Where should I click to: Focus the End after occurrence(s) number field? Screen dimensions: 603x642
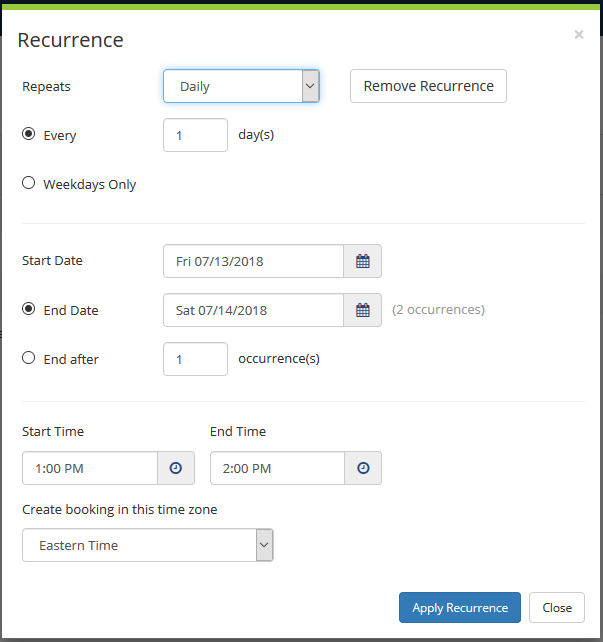tap(195, 359)
